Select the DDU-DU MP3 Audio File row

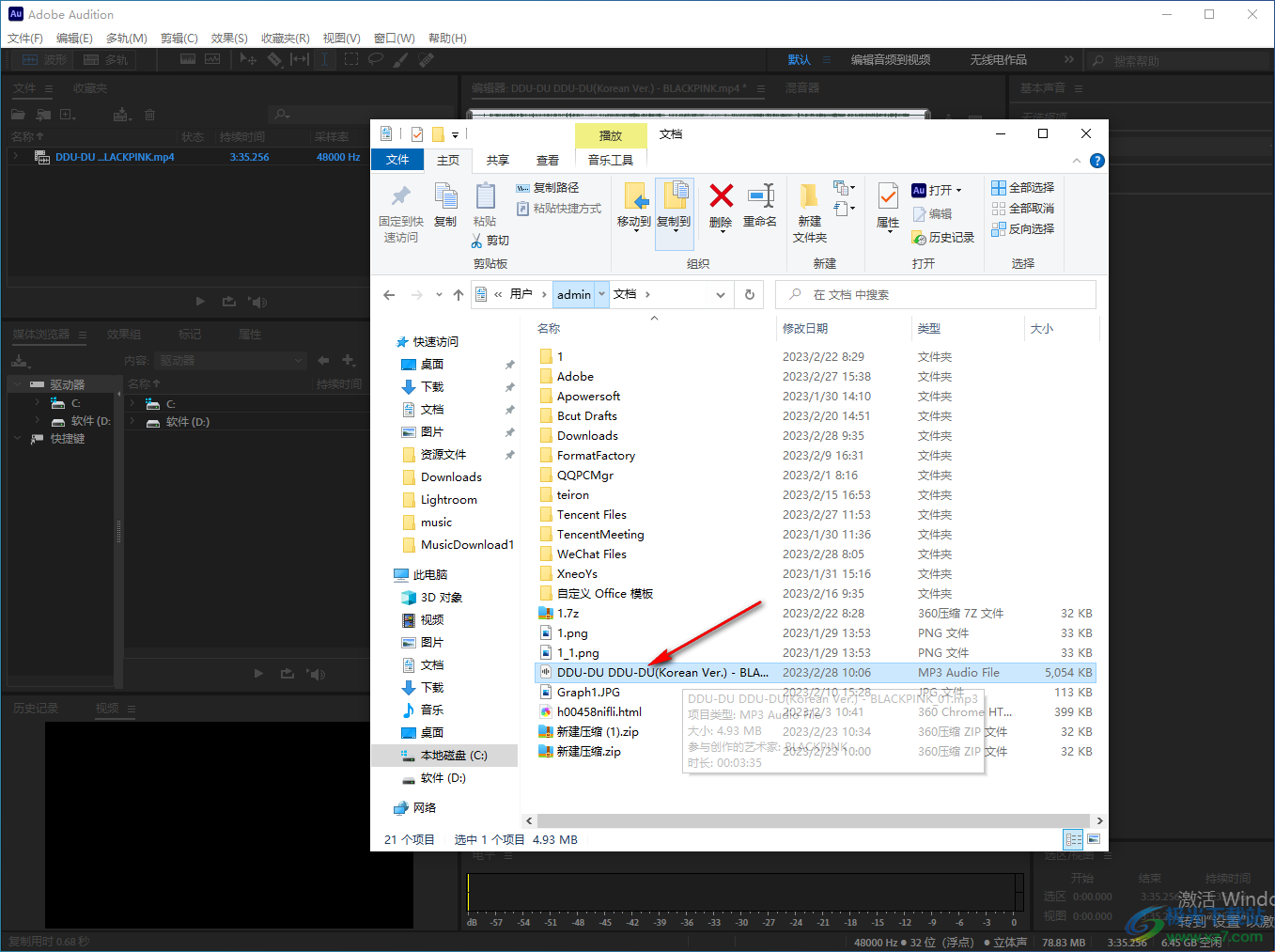pyautogui.click(x=816, y=673)
